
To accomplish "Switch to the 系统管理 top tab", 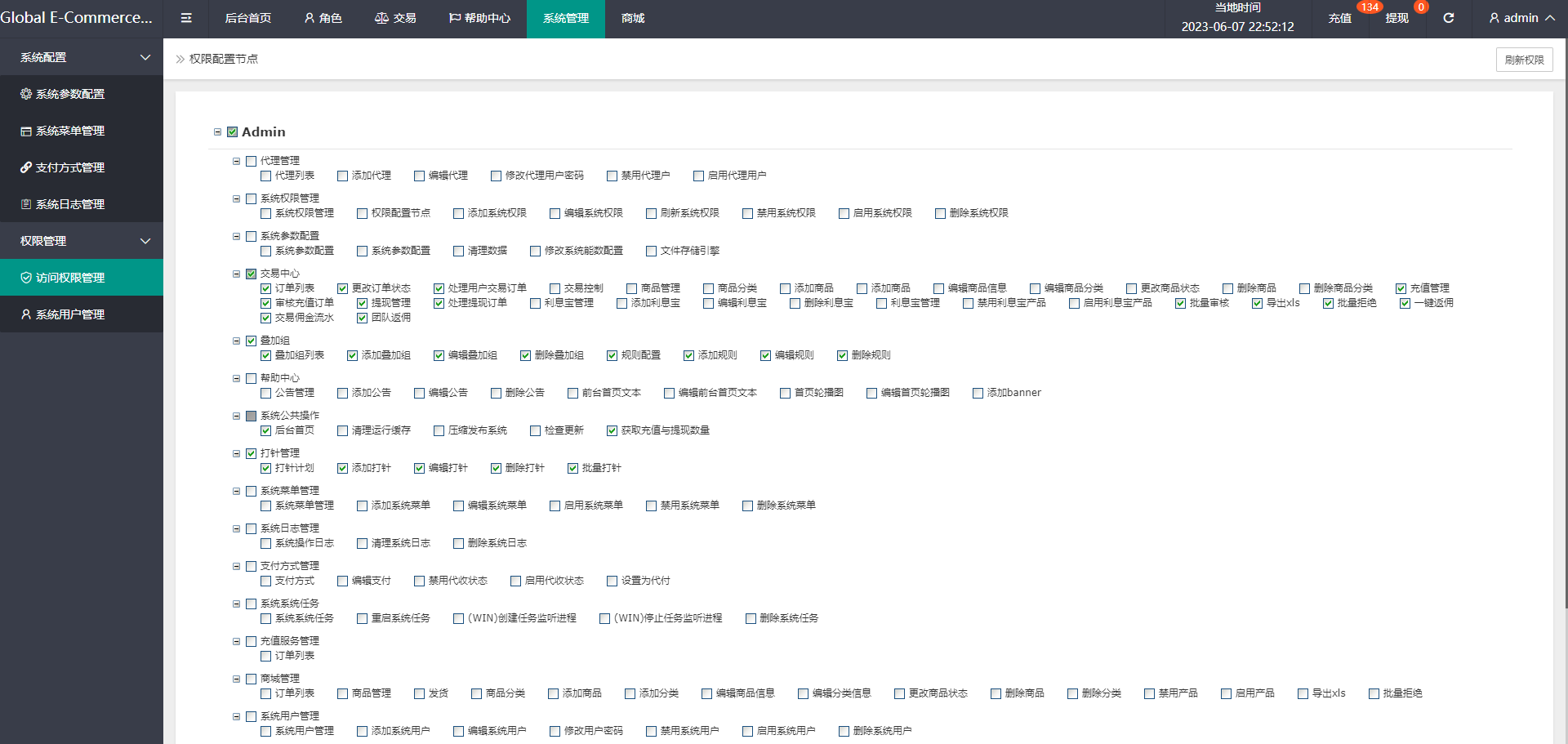I will pos(565,18).
